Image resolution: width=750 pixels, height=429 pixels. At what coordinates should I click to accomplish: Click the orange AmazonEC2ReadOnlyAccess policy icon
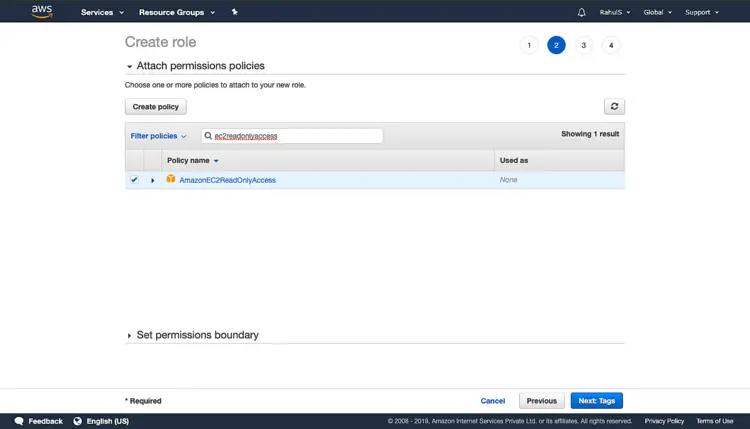[171, 179]
